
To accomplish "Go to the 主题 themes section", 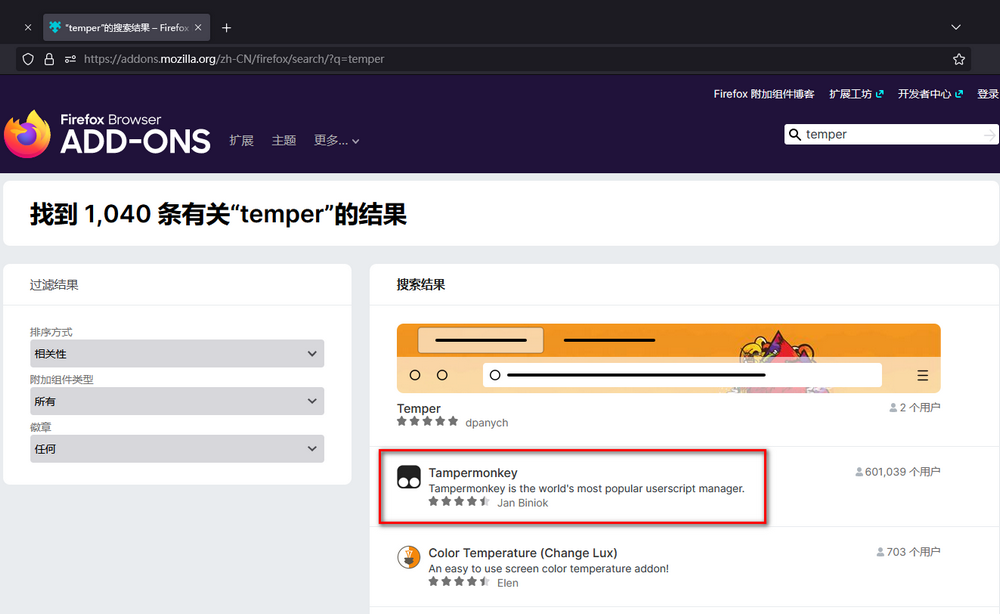I will click(x=284, y=141).
